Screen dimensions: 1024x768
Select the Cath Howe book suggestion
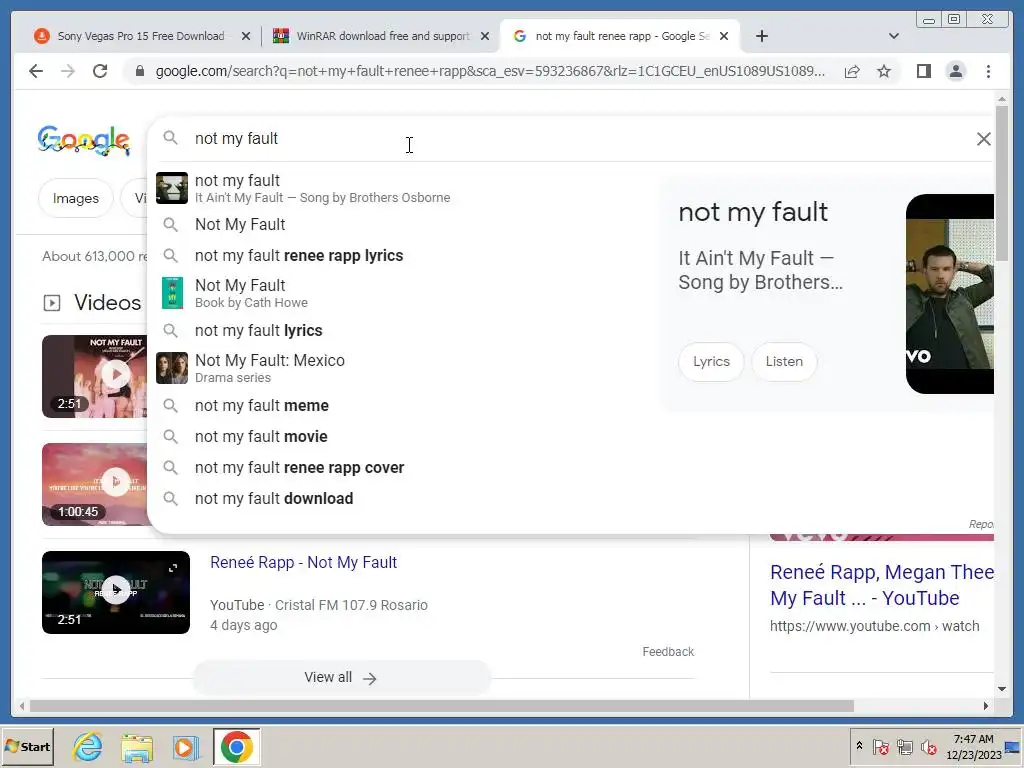point(405,293)
